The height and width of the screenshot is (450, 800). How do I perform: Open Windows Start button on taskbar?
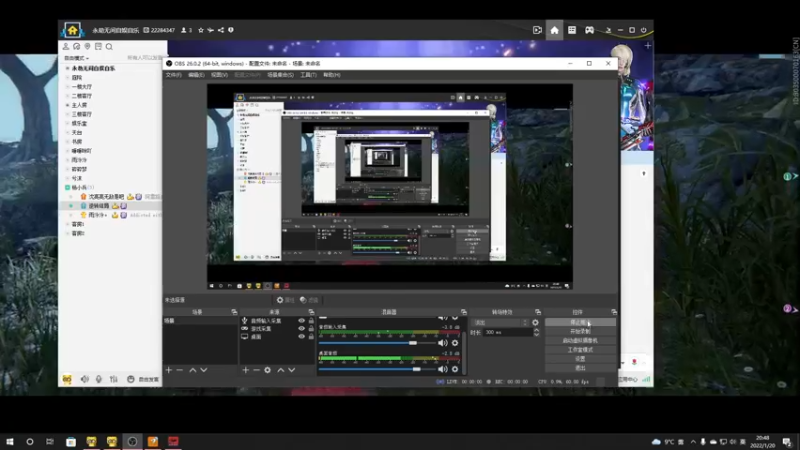click(x=10, y=442)
